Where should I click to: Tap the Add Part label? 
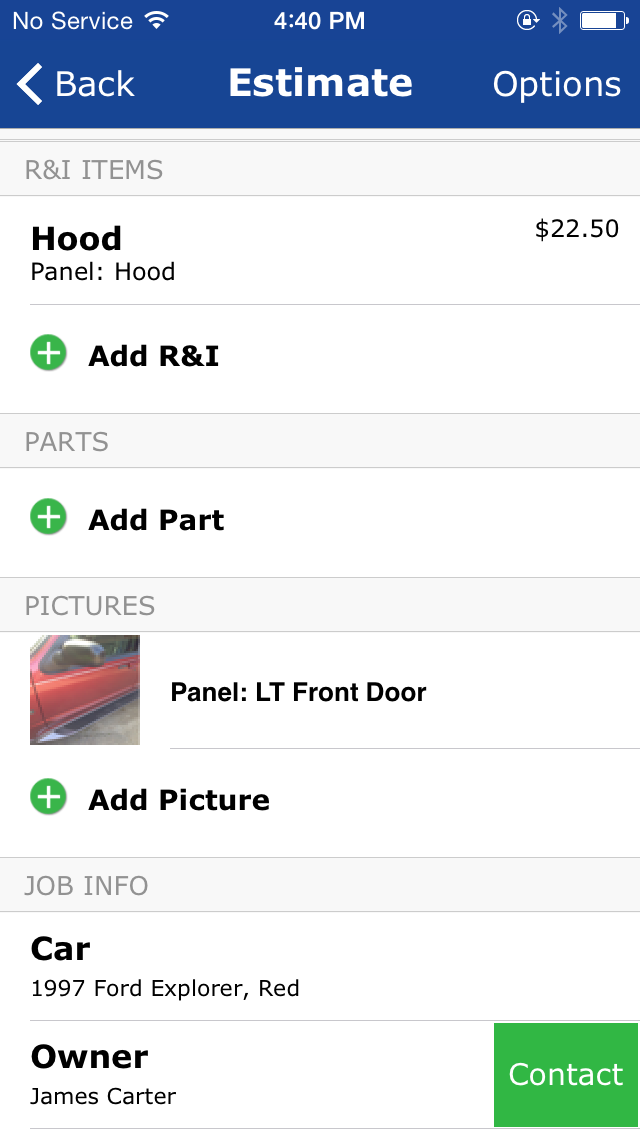pyautogui.click(x=157, y=520)
